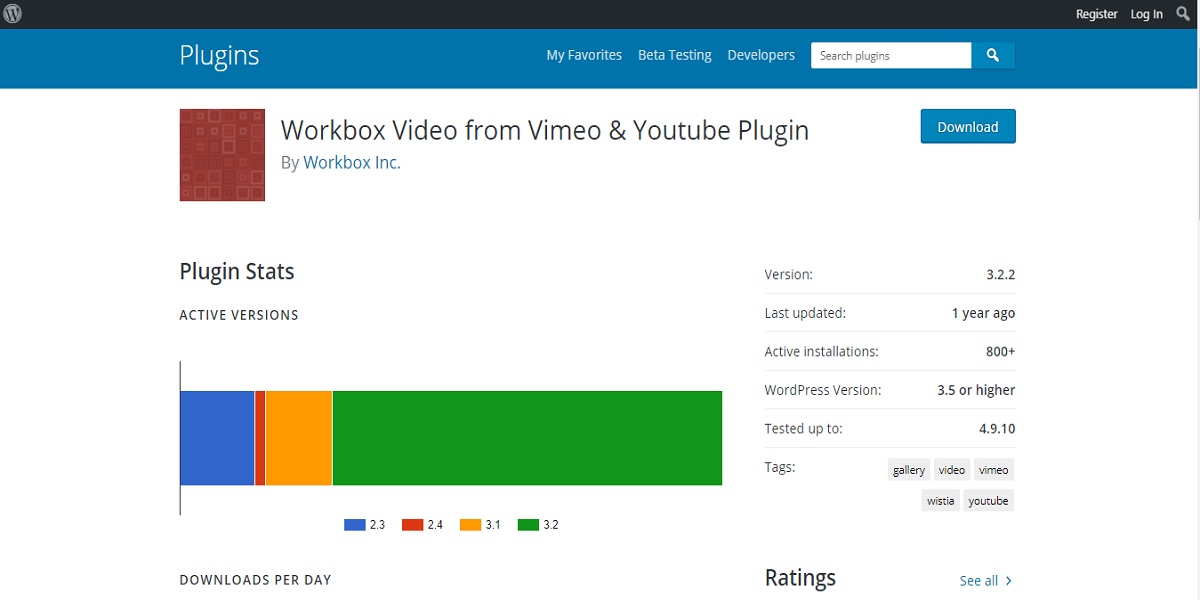Screen dimensions: 1200x600
Task: Click the '4.9.10' tested value
Action: tap(997, 429)
